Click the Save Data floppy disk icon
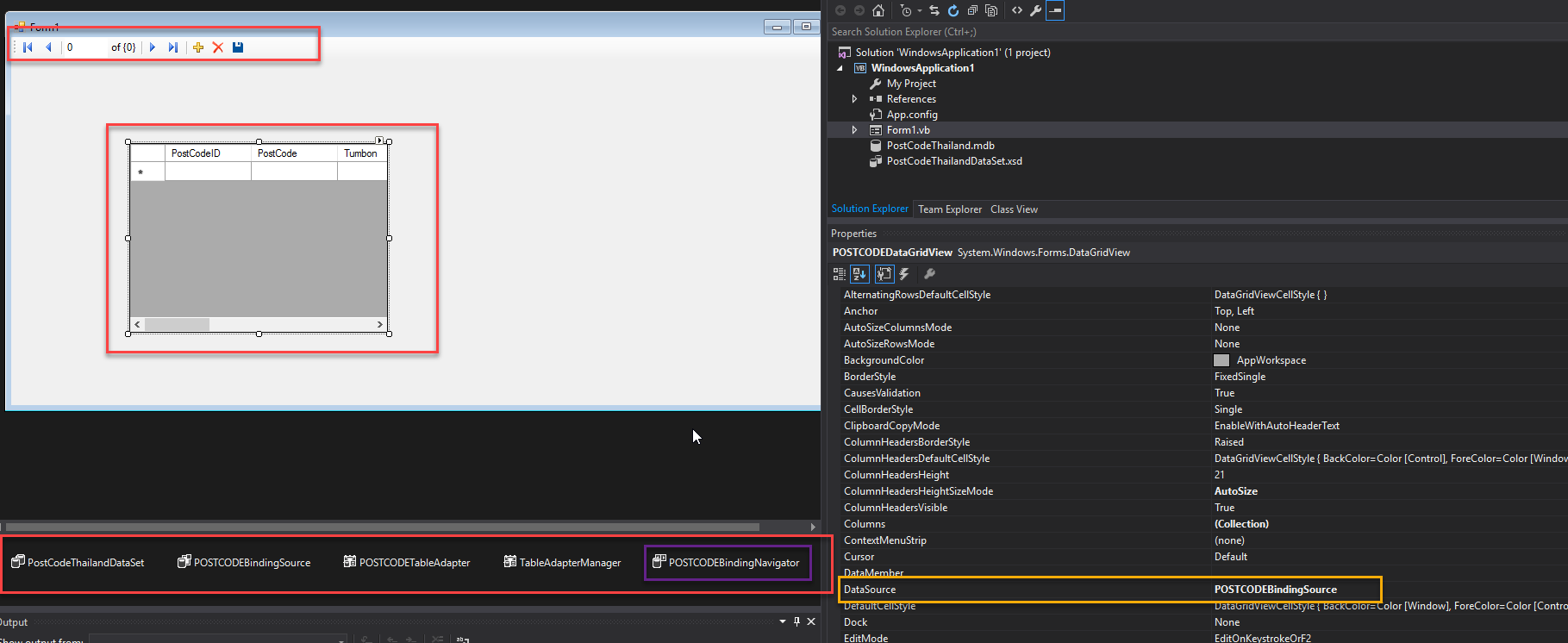 [x=238, y=47]
